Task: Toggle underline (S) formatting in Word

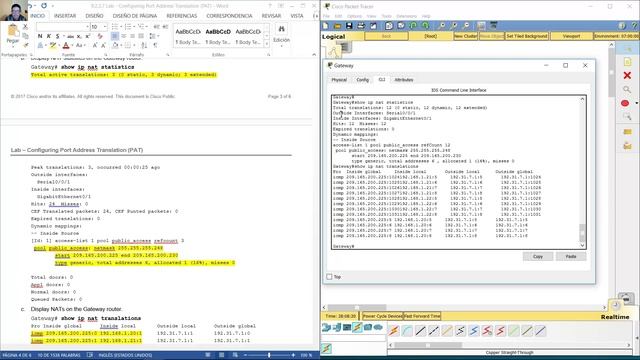Action: (x=58, y=36)
